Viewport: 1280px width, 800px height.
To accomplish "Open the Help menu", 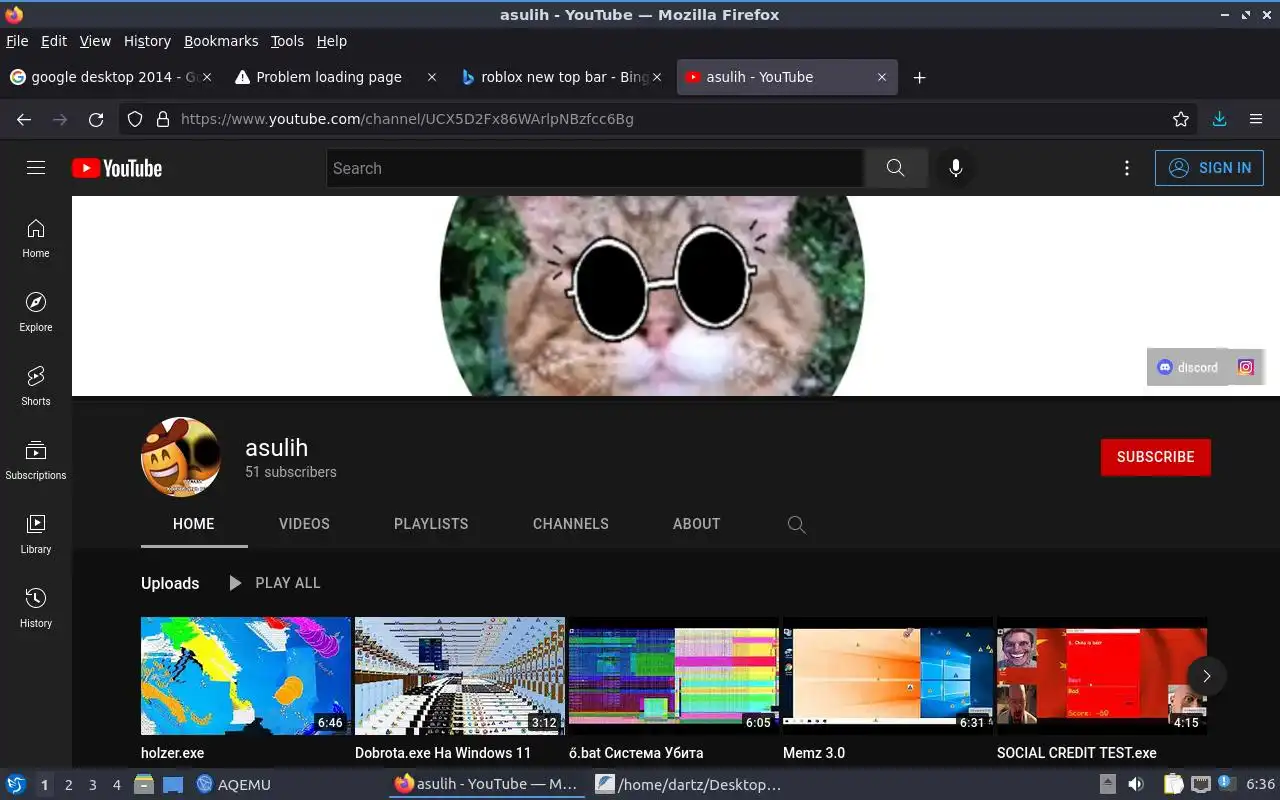I will [332, 41].
